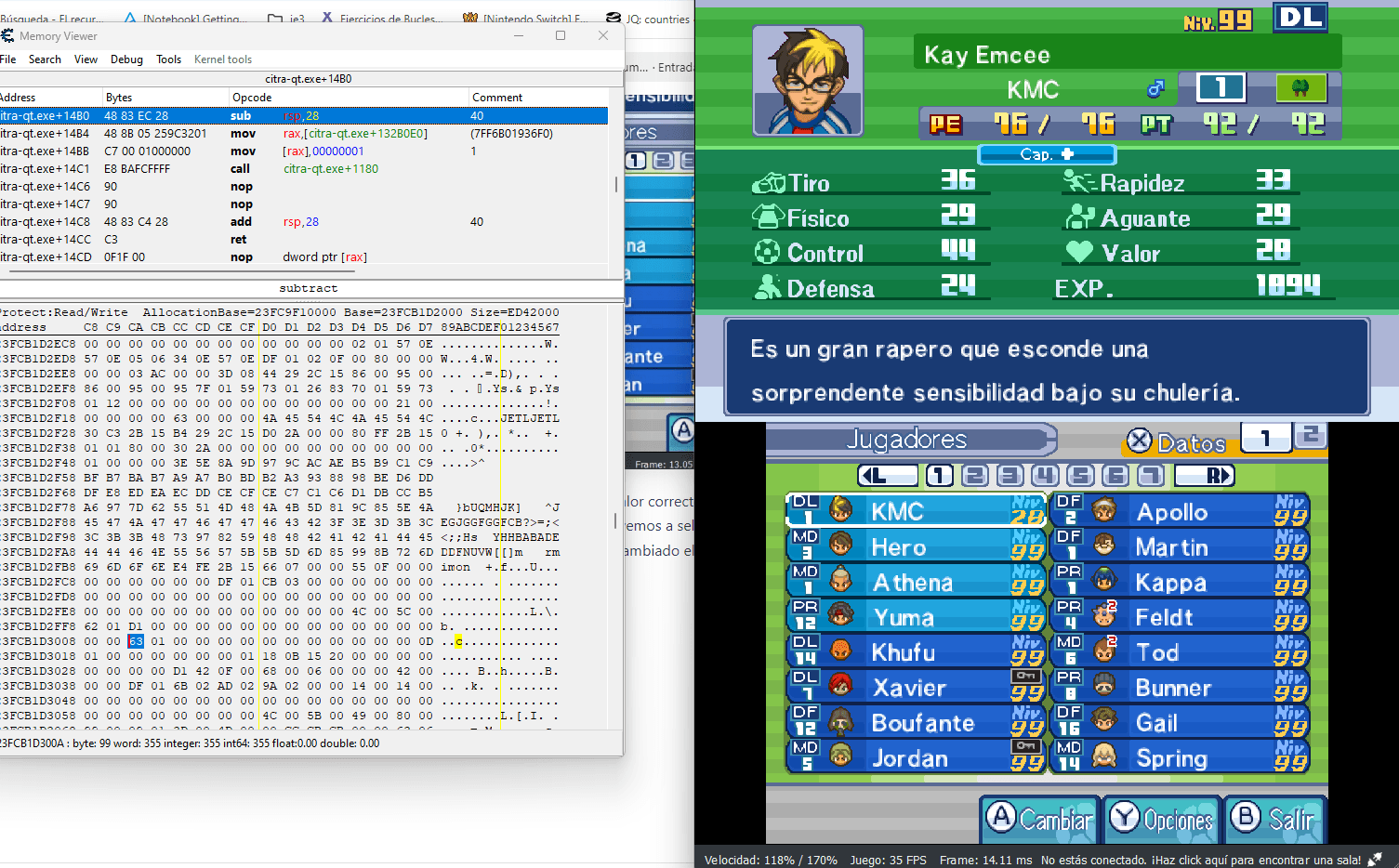Select the citra-qt.exe+14BB mov row
Viewport: 1399px width, 868px height.
click(304, 151)
